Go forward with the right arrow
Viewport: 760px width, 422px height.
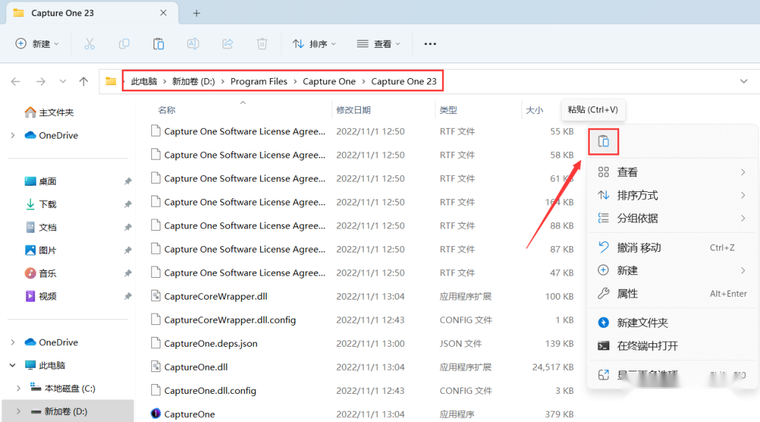(41, 81)
